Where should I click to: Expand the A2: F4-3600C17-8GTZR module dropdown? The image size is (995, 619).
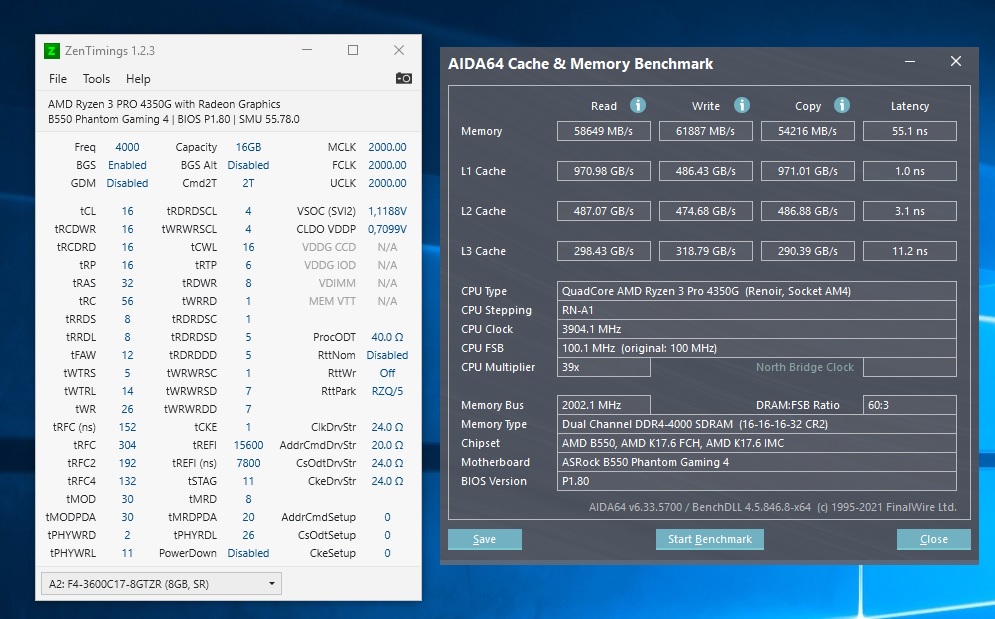pos(161,583)
